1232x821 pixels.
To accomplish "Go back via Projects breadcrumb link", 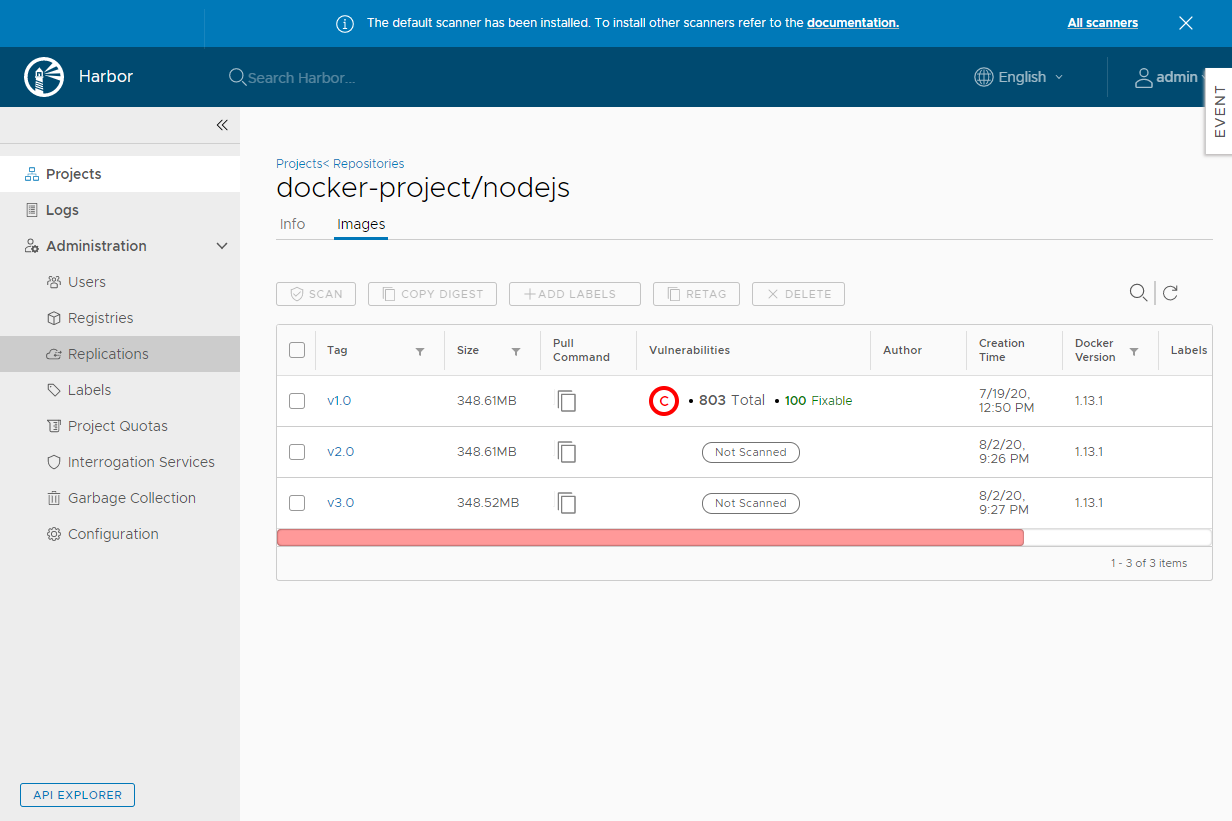I will click(299, 163).
